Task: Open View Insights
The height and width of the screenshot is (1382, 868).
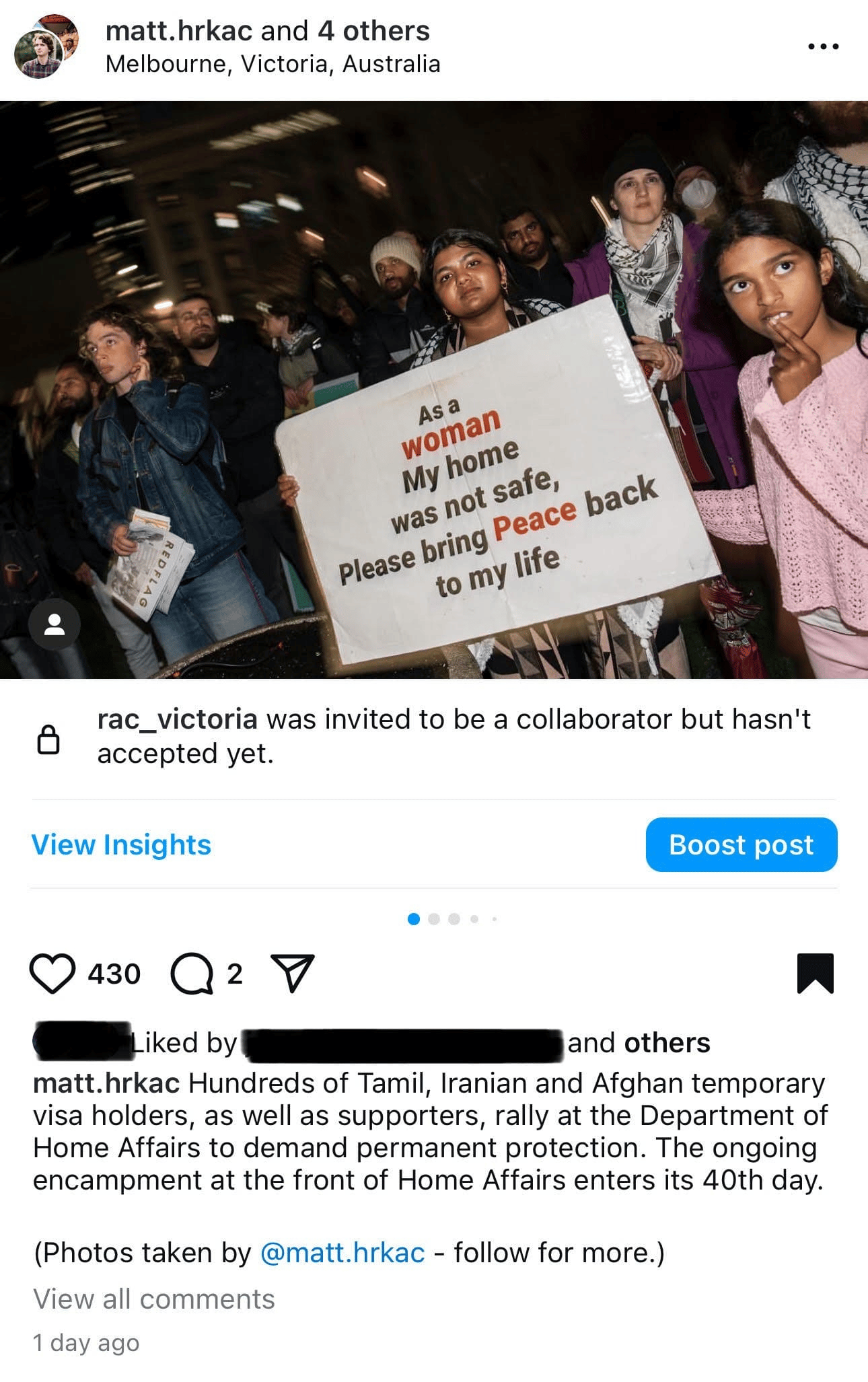Action: (121, 844)
